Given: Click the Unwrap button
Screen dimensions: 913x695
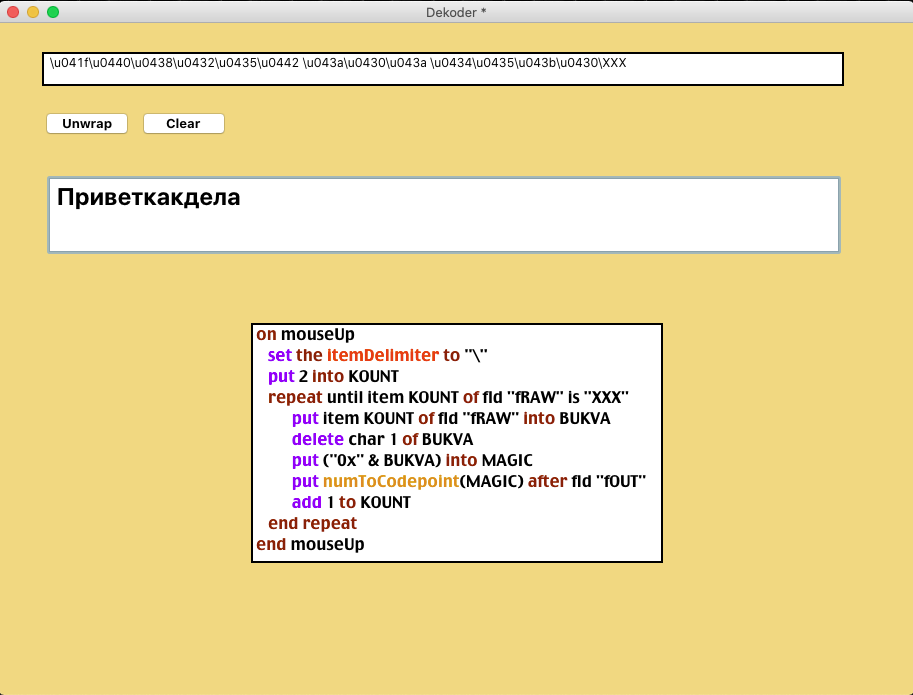Looking at the screenshot, I should (x=87, y=124).
